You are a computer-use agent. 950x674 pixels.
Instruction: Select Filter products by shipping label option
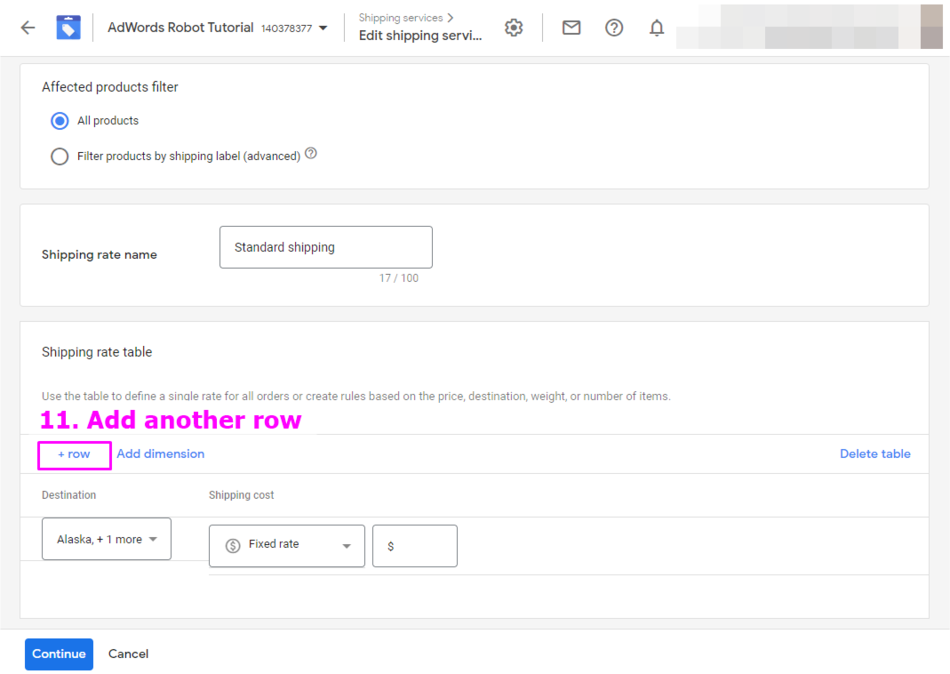pos(60,157)
